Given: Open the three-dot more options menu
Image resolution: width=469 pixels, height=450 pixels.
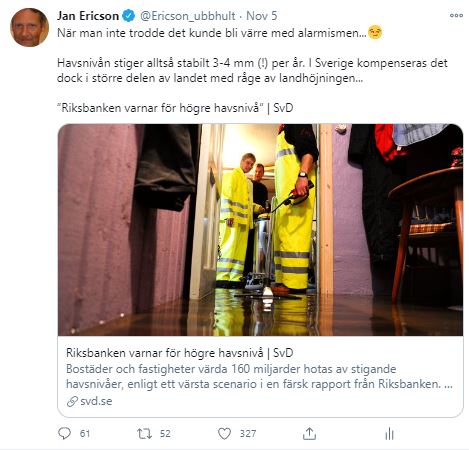Looking at the screenshot, I should 456,15.
